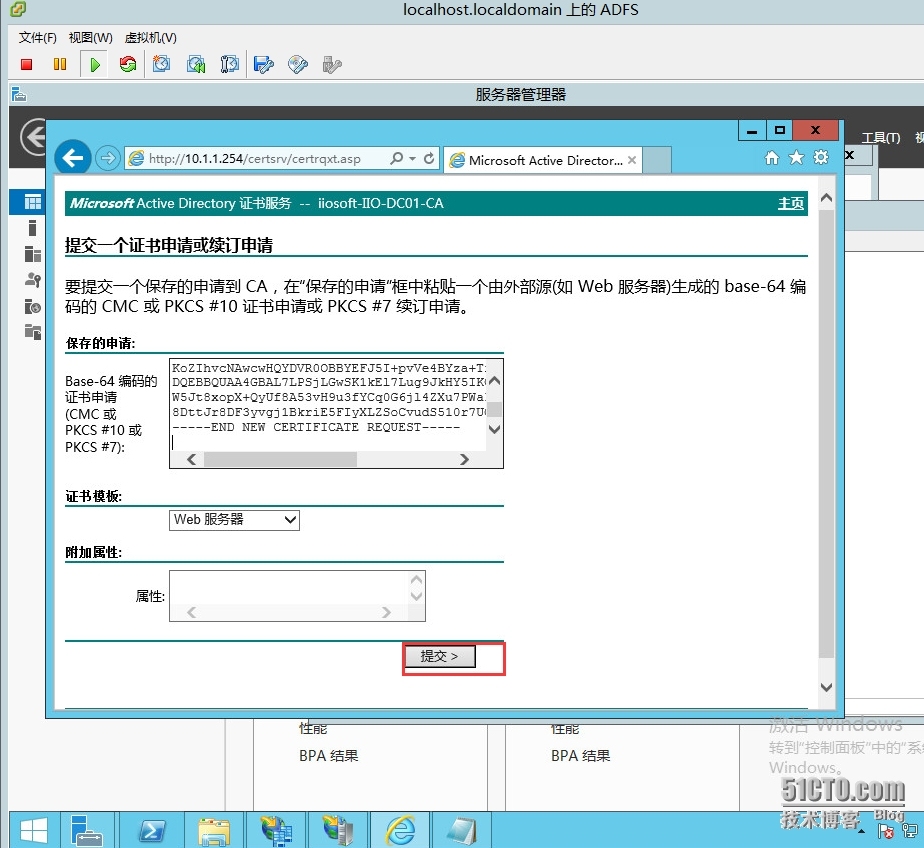
Task: Select Dashboard icon in Server Manager sidebar
Action: tap(32, 202)
